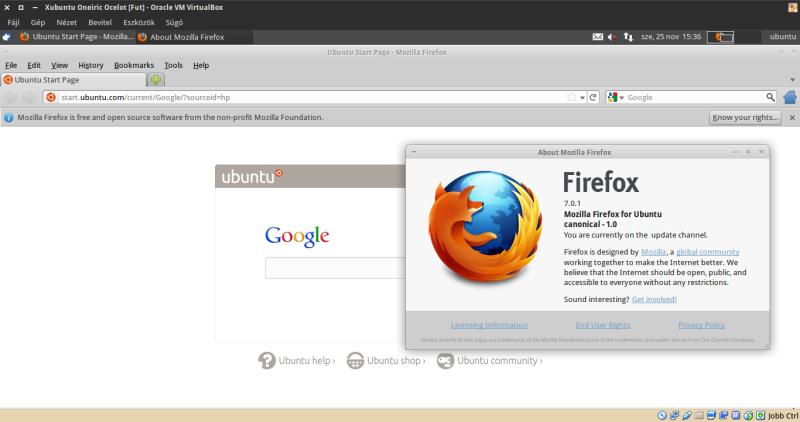Open the Firefox Tools menu
Image resolution: width=800 pixels, height=422 pixels.
pyautogui.click(x=173, y=65)
